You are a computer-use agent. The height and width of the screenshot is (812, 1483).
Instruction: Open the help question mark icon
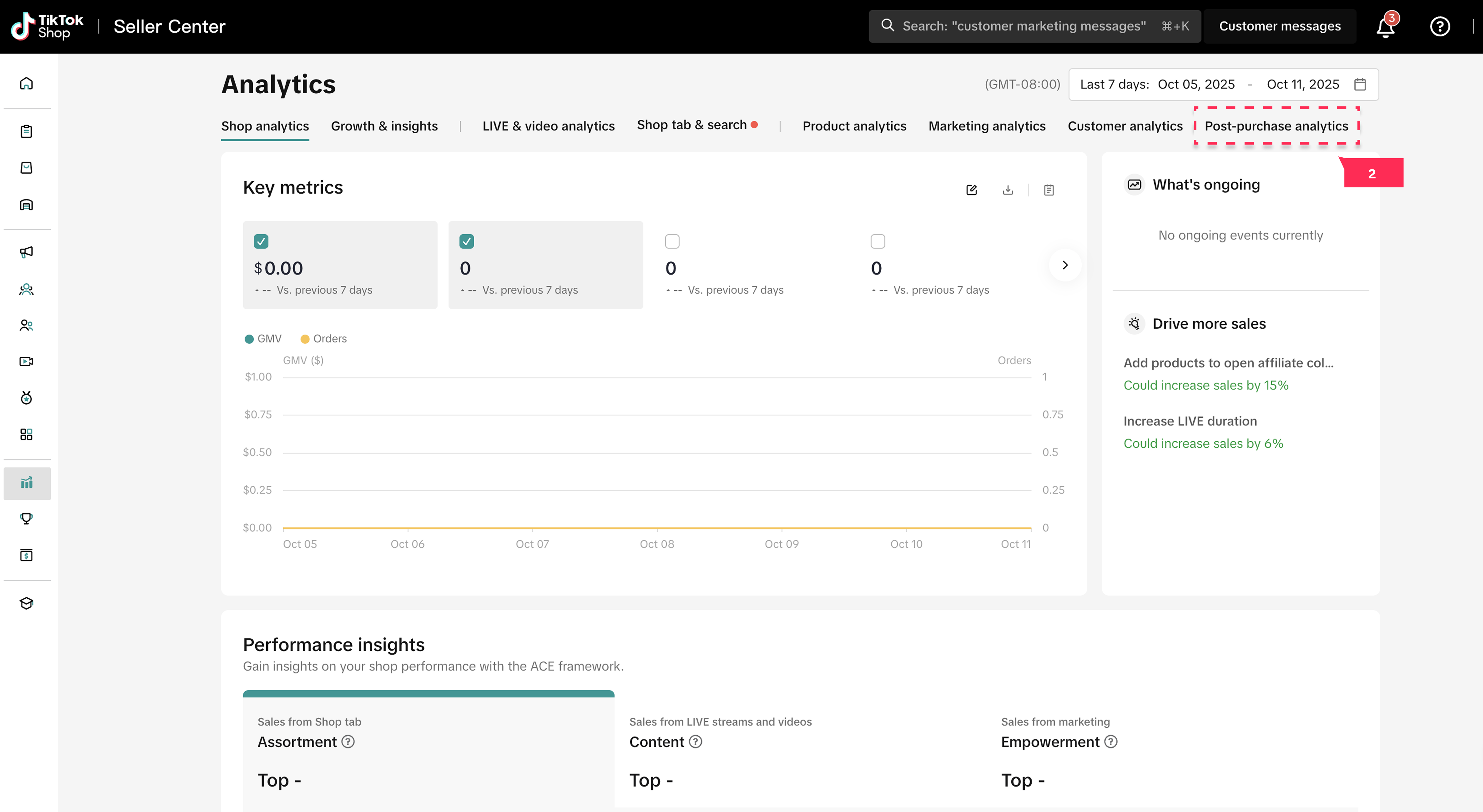click(1439, 26)
